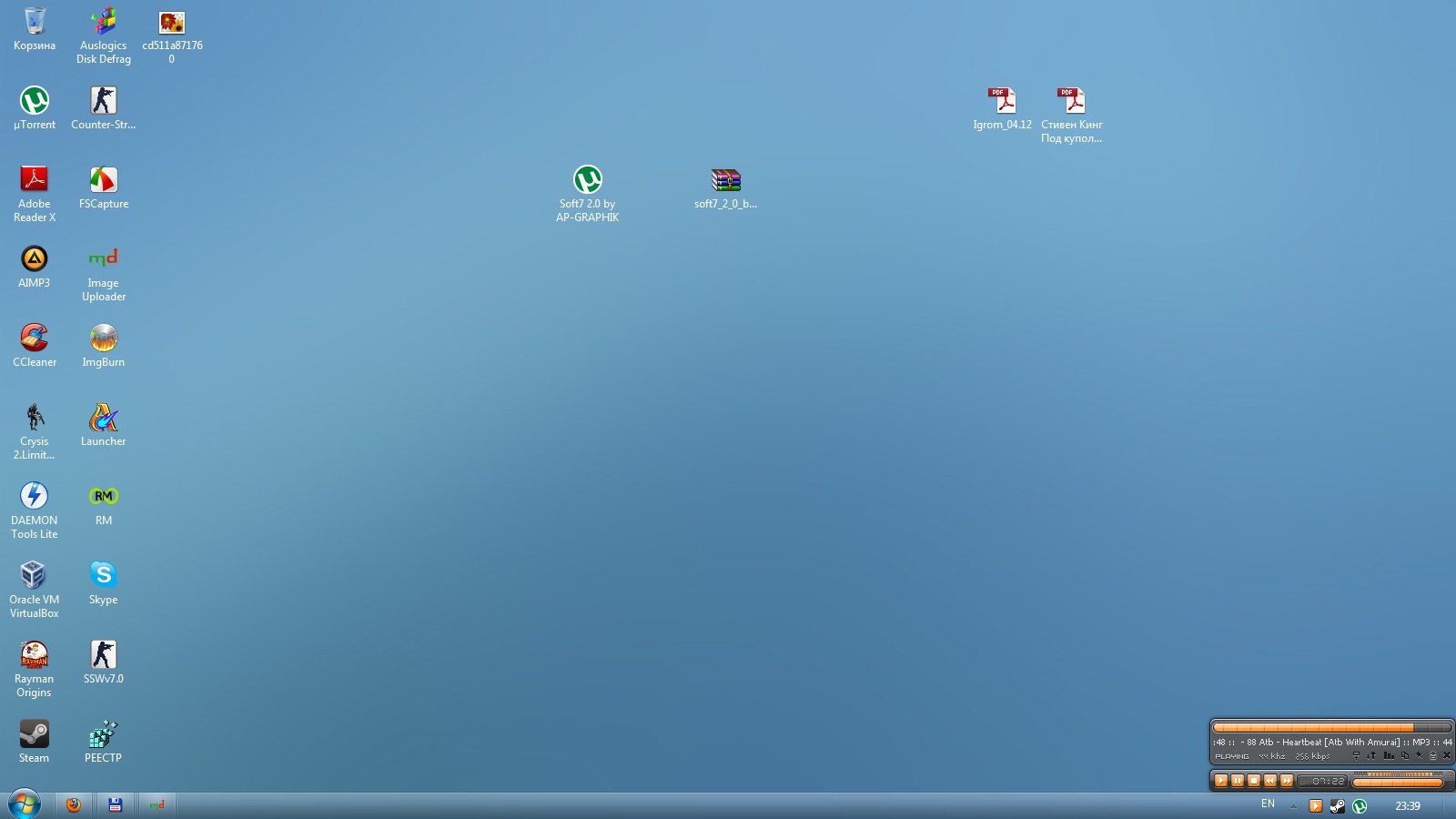This screenshot has height=819, width=1456.
Task: Select the Oracle VM VirtualBox shortcut
Action: click(35, 576)
